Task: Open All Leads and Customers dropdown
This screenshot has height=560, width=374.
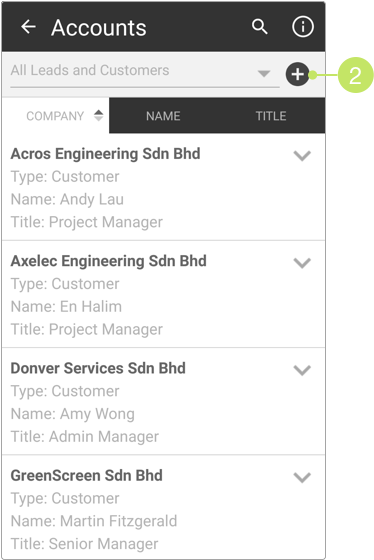Action: coord(145,71)
